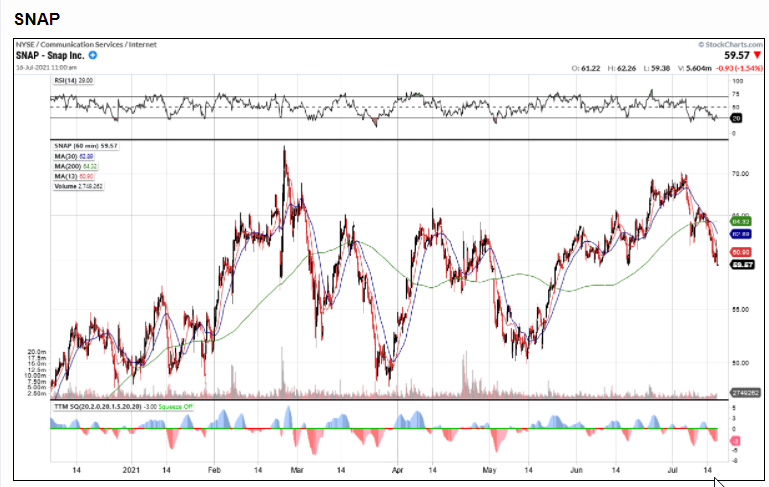This screenshot has height=487, width=769.
Task: Click the 50.00 price axis label
Action: (740, 363)
